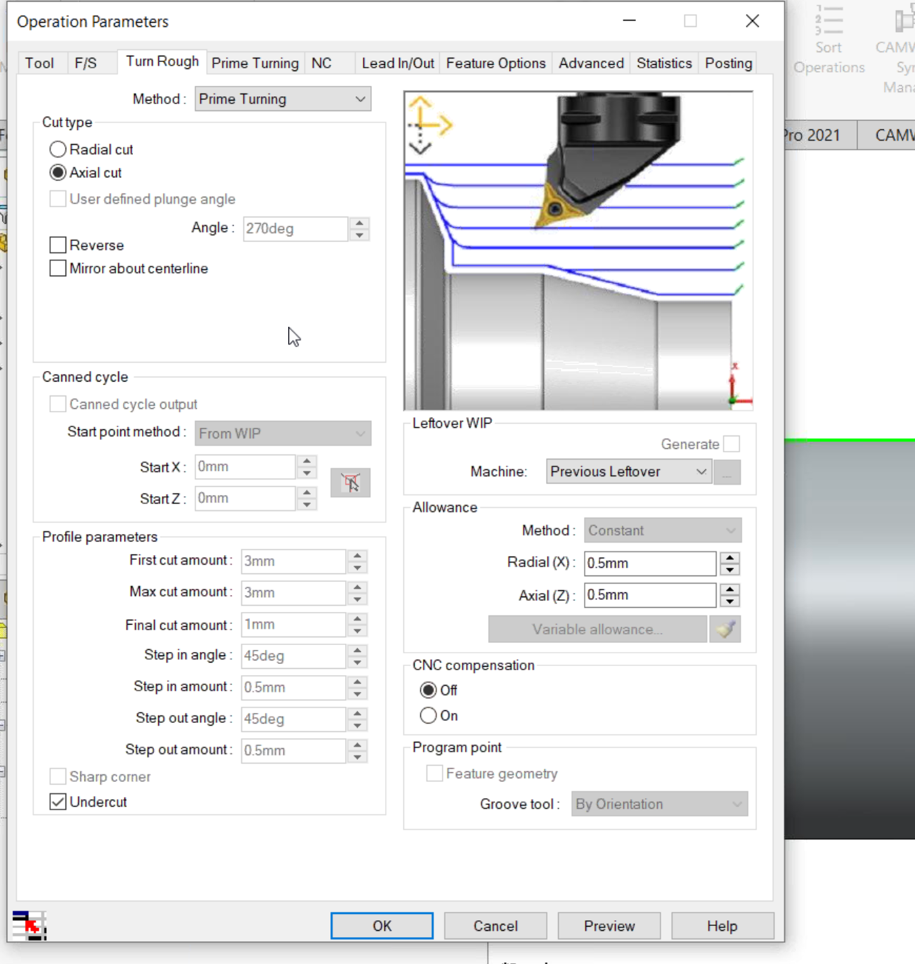The height and width of the screenshot is (964, 915).
Task: Click the Angle 270deg field
Action: [296, 229]
